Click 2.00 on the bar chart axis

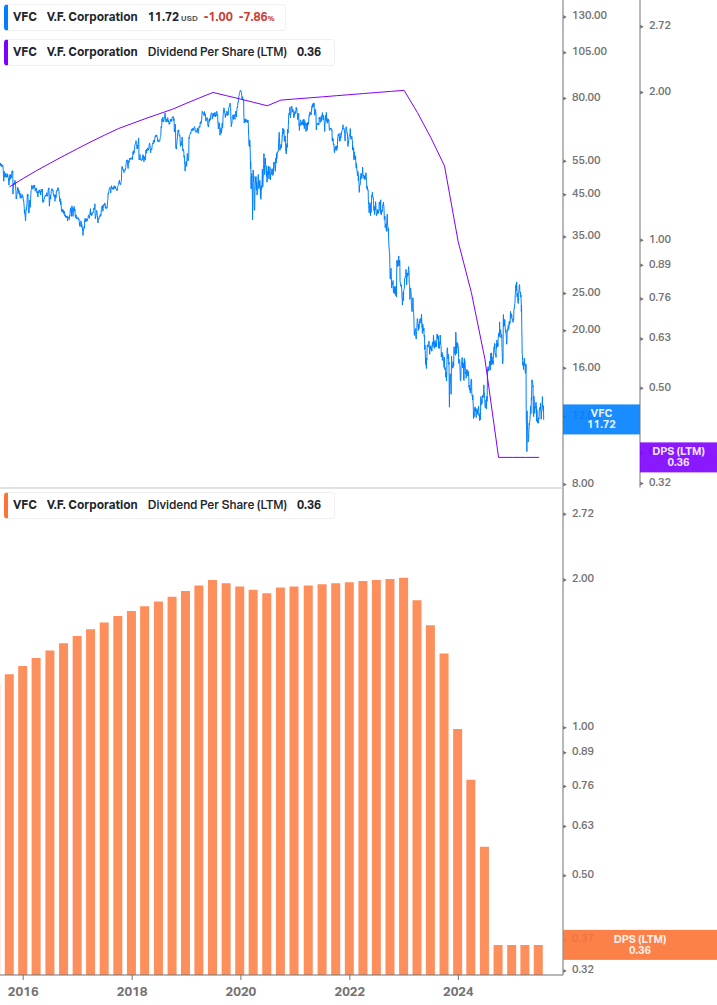(583, 579)
